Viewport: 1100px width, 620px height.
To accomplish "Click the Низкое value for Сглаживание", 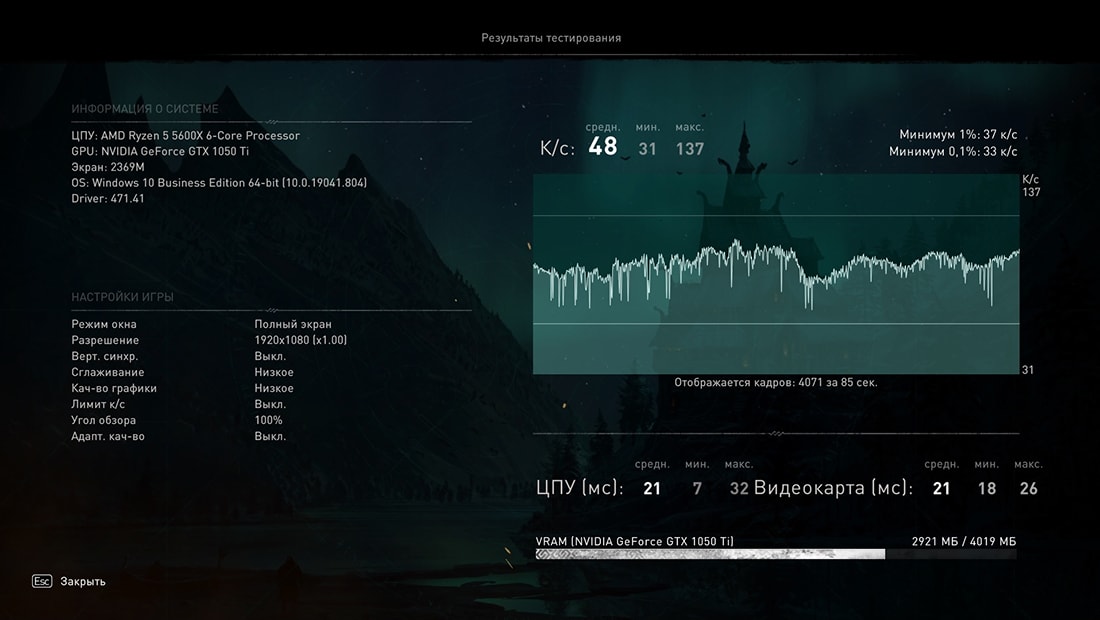I will 274,372.
